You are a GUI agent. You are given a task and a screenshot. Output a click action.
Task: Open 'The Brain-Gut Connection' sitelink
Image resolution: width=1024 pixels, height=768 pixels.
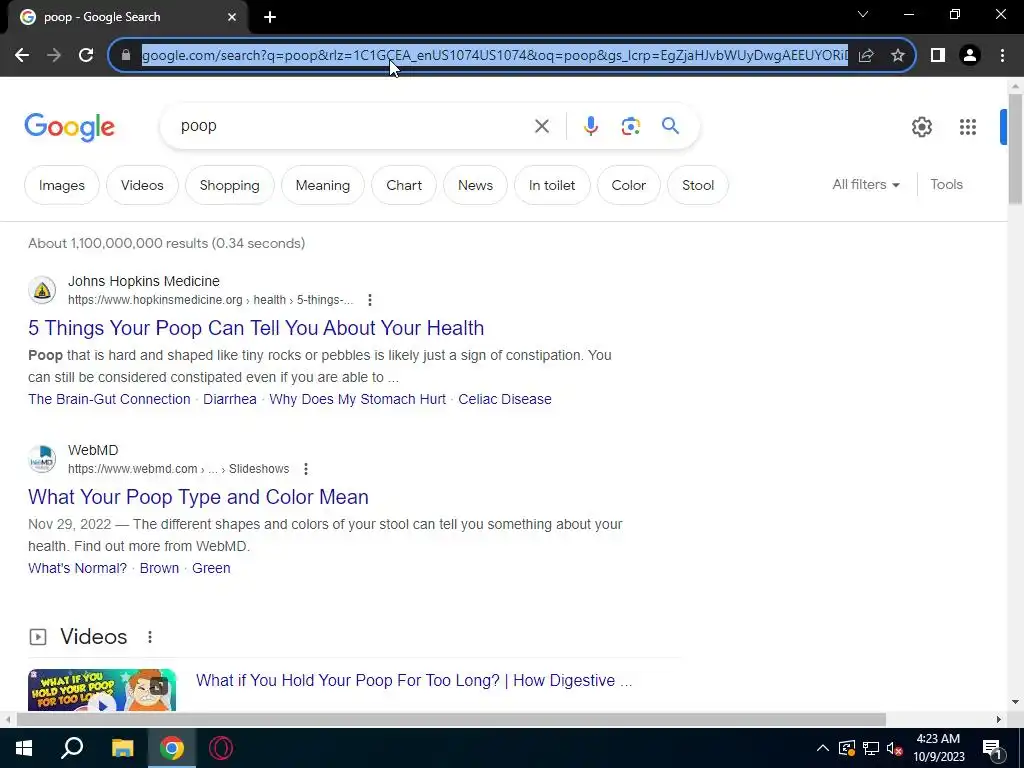click(x=109, y=399)
